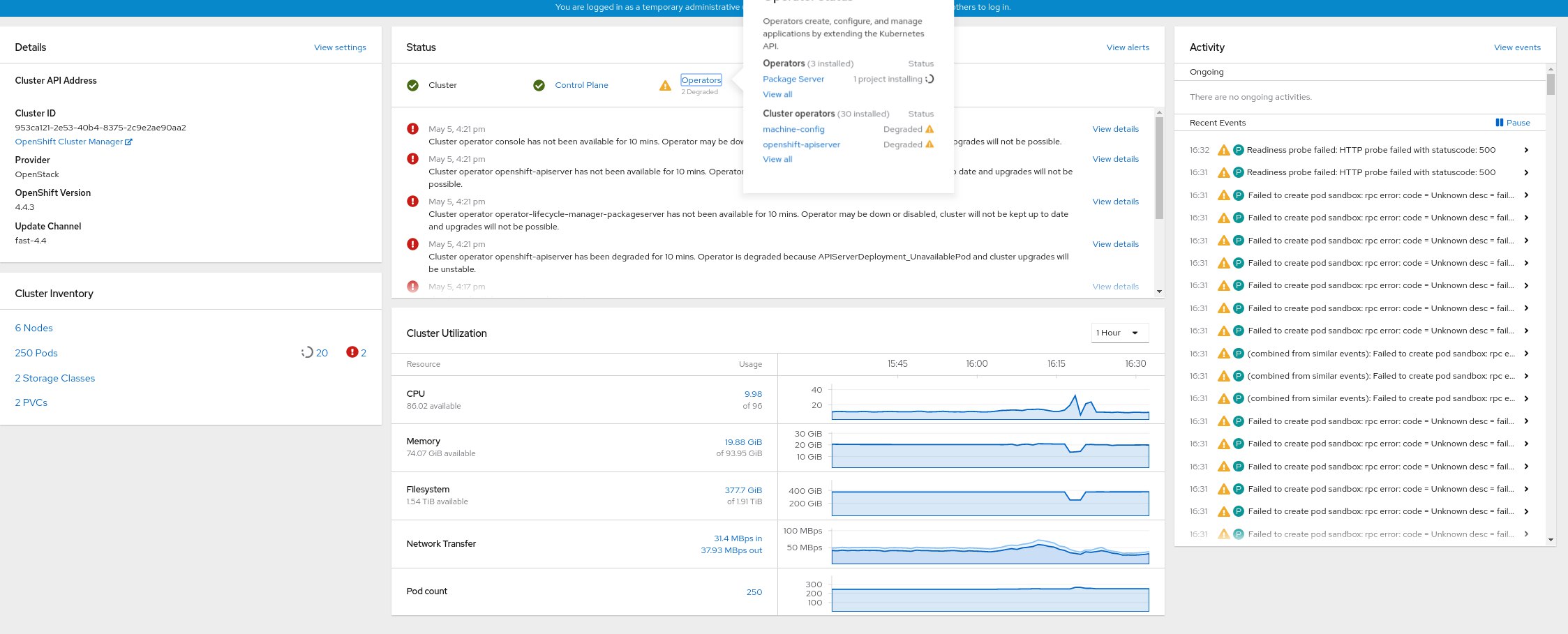Click the Control Plane green check icon
1568x634 pixels.
[x=539, y=85]
